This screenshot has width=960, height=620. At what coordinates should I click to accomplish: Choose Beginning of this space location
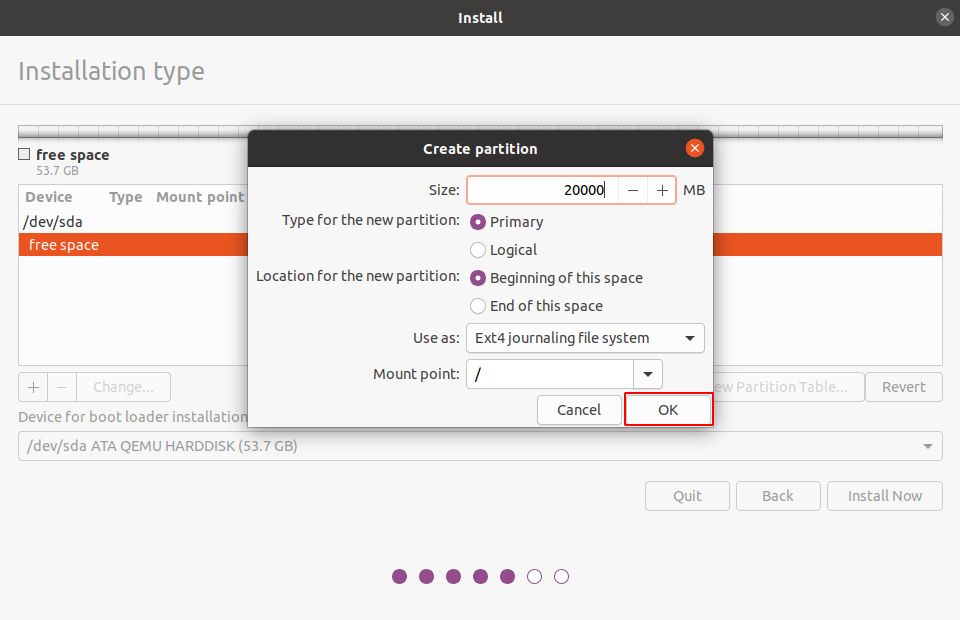(478, 278)
